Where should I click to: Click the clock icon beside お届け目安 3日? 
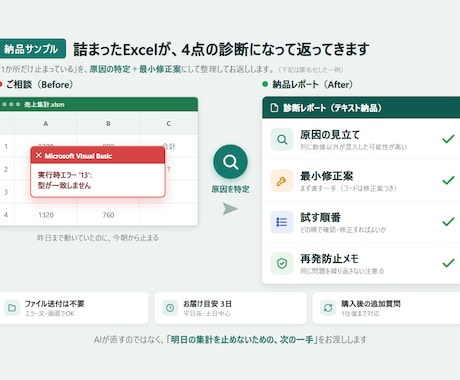click(170, 308)
